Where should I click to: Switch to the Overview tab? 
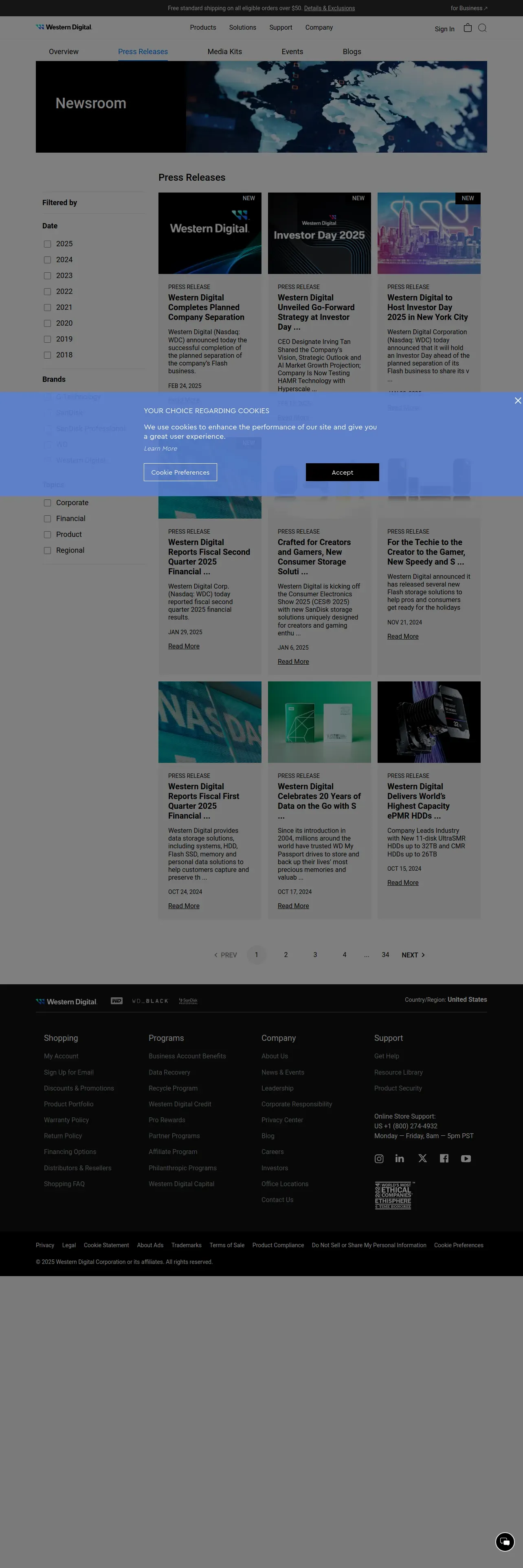point(63,52)
